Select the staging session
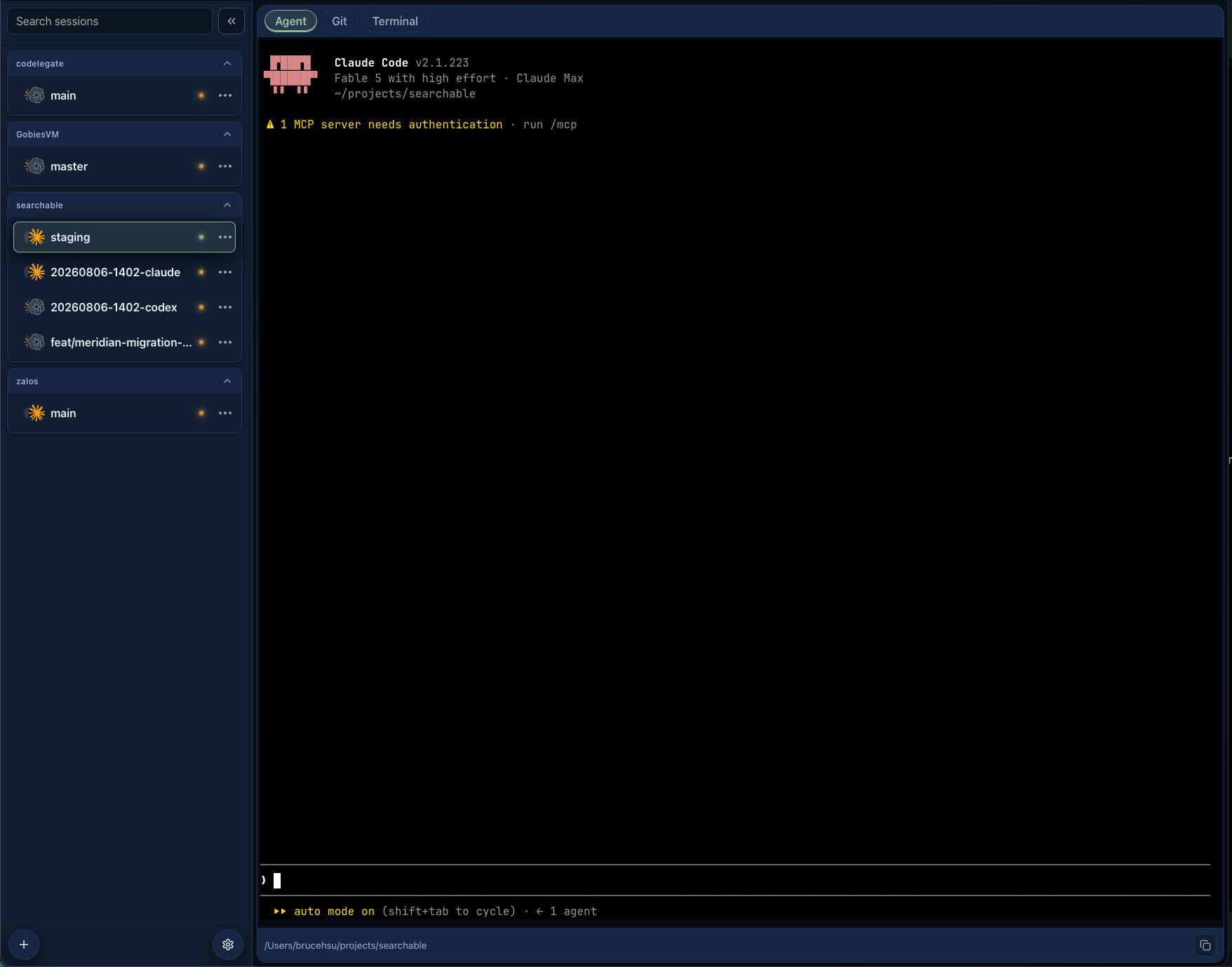The height and width of the screenshot is (967, 1232). pos(124,237)
